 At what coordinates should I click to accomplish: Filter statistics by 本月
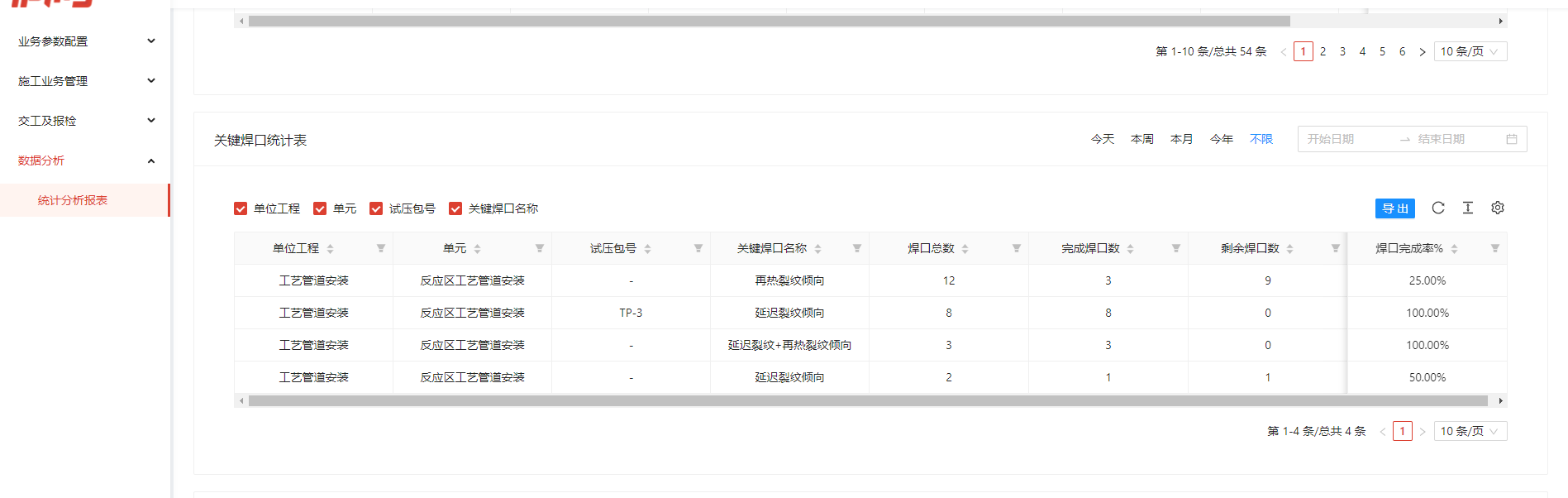(1182, 139)
